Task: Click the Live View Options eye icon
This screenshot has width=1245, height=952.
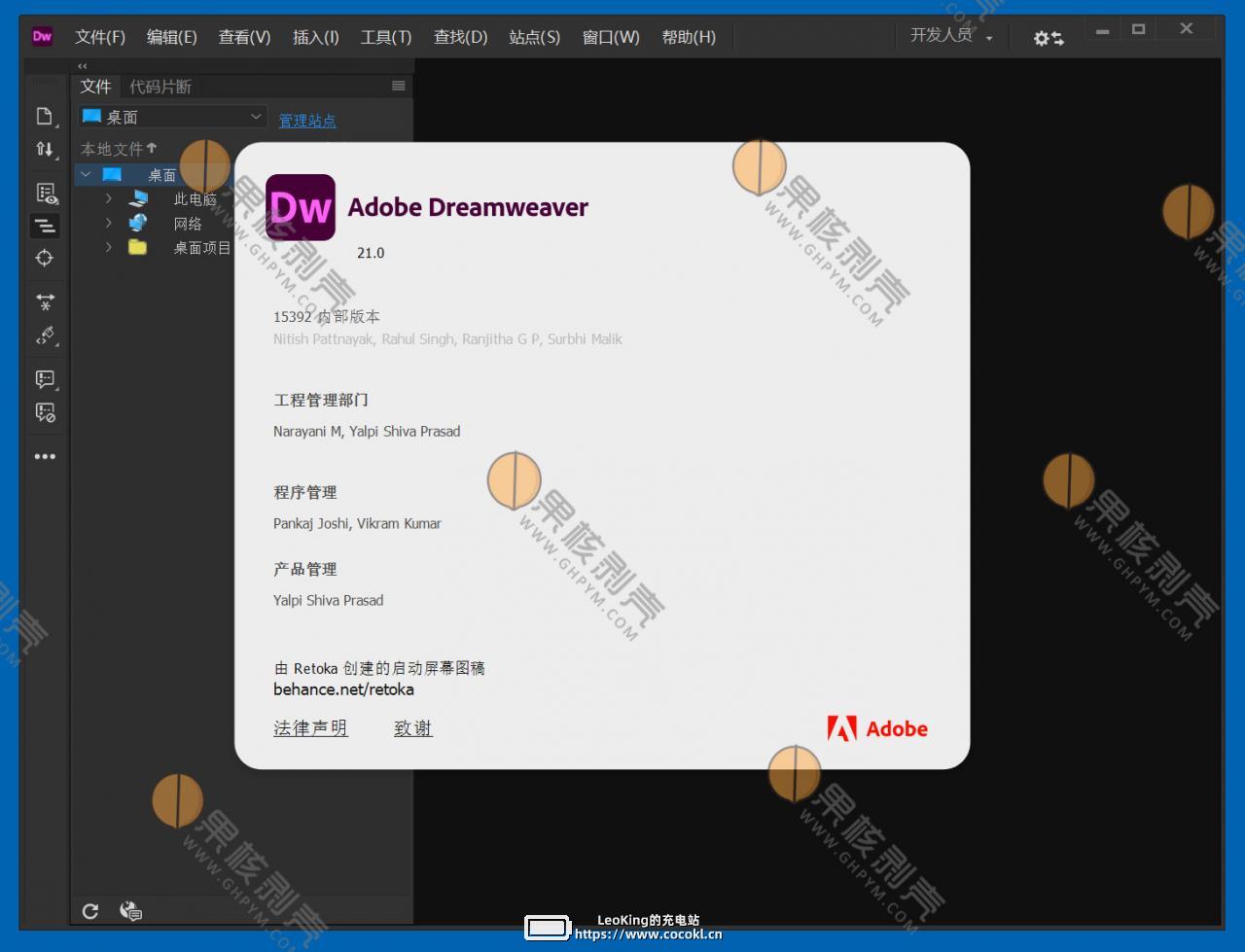Action: (x=46, y=193)
